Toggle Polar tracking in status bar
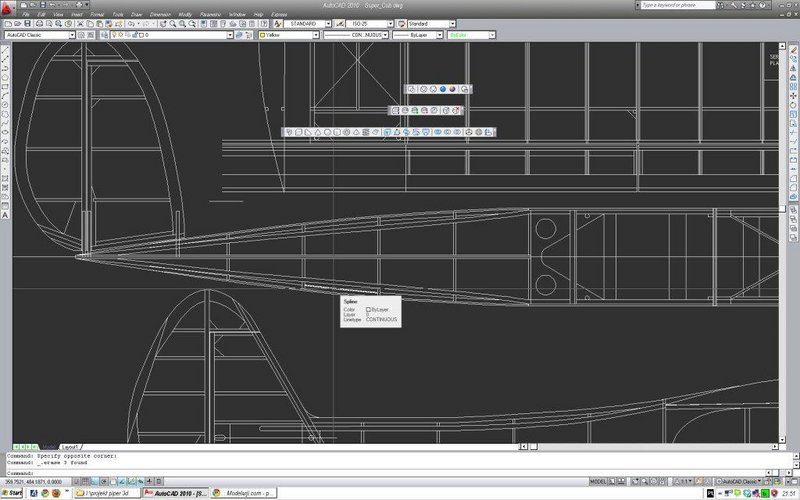The width and height of the screenshot is (800, 500). (104, 481)
